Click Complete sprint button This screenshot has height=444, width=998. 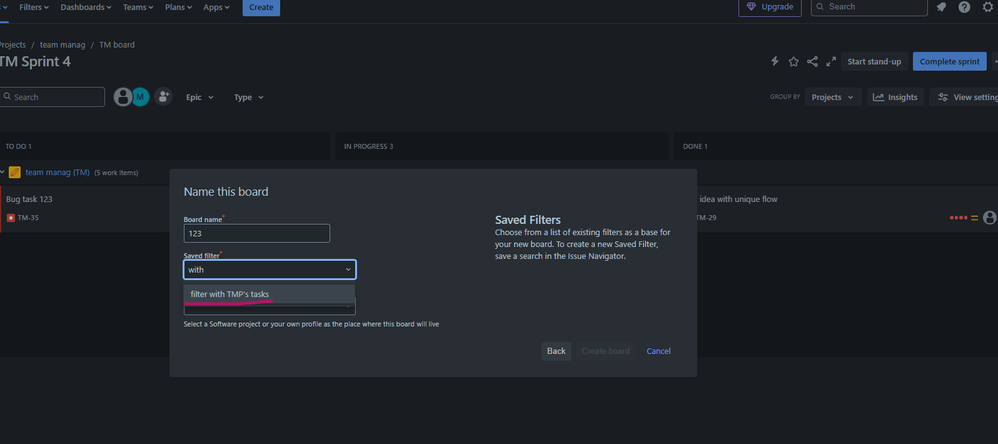click(950, 62)
